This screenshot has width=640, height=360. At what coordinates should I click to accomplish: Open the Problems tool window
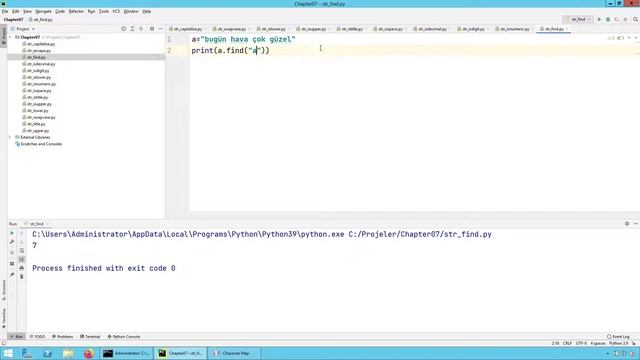(x=62, y=337)
